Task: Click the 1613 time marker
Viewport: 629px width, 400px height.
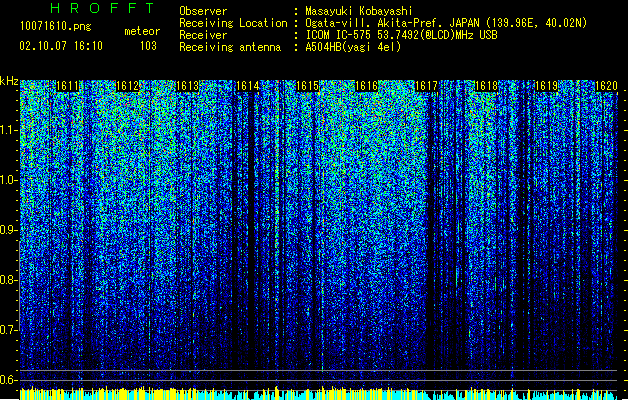Action: click(x=187, y=86)
